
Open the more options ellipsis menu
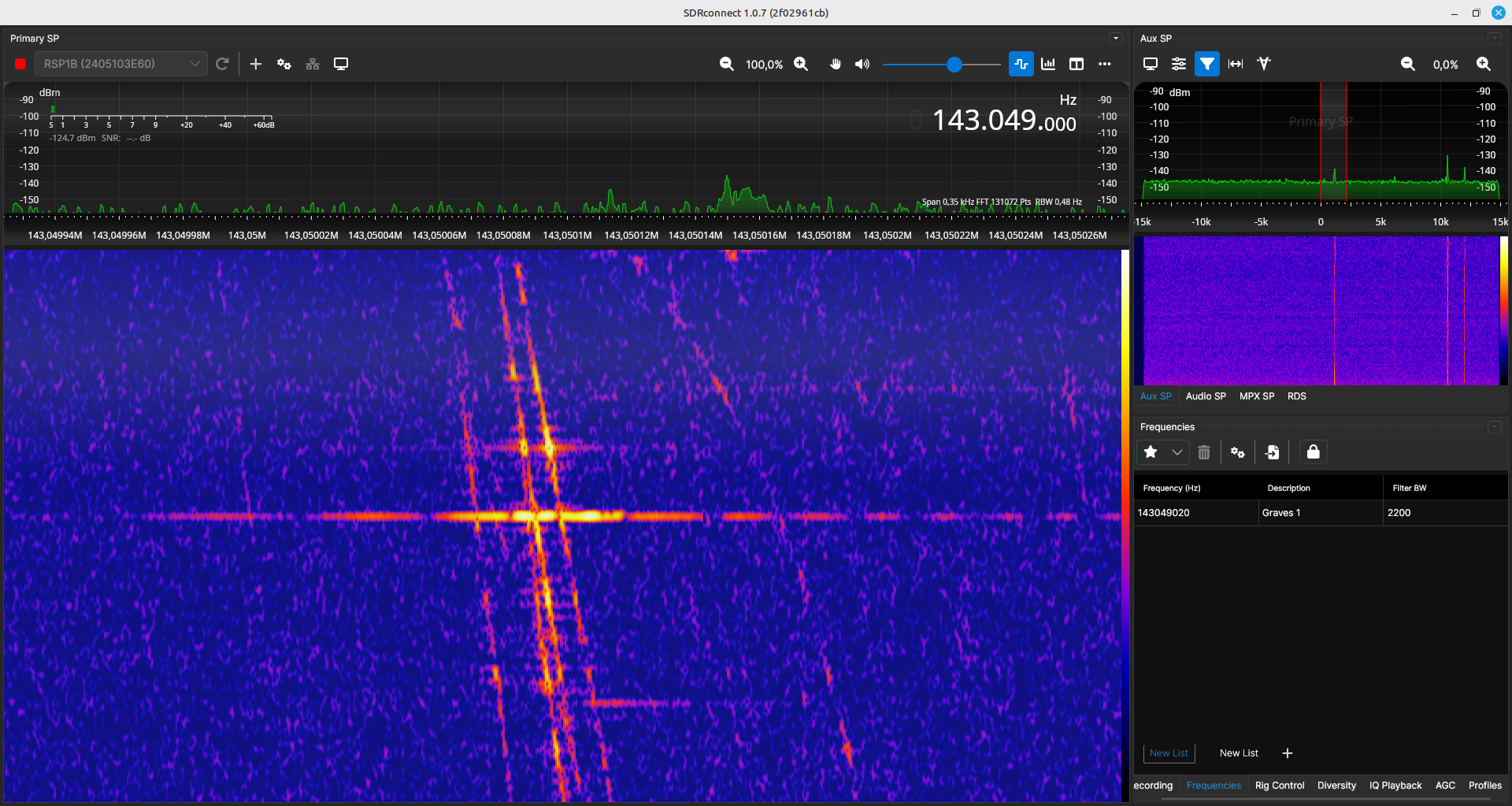pos(1105,64)
